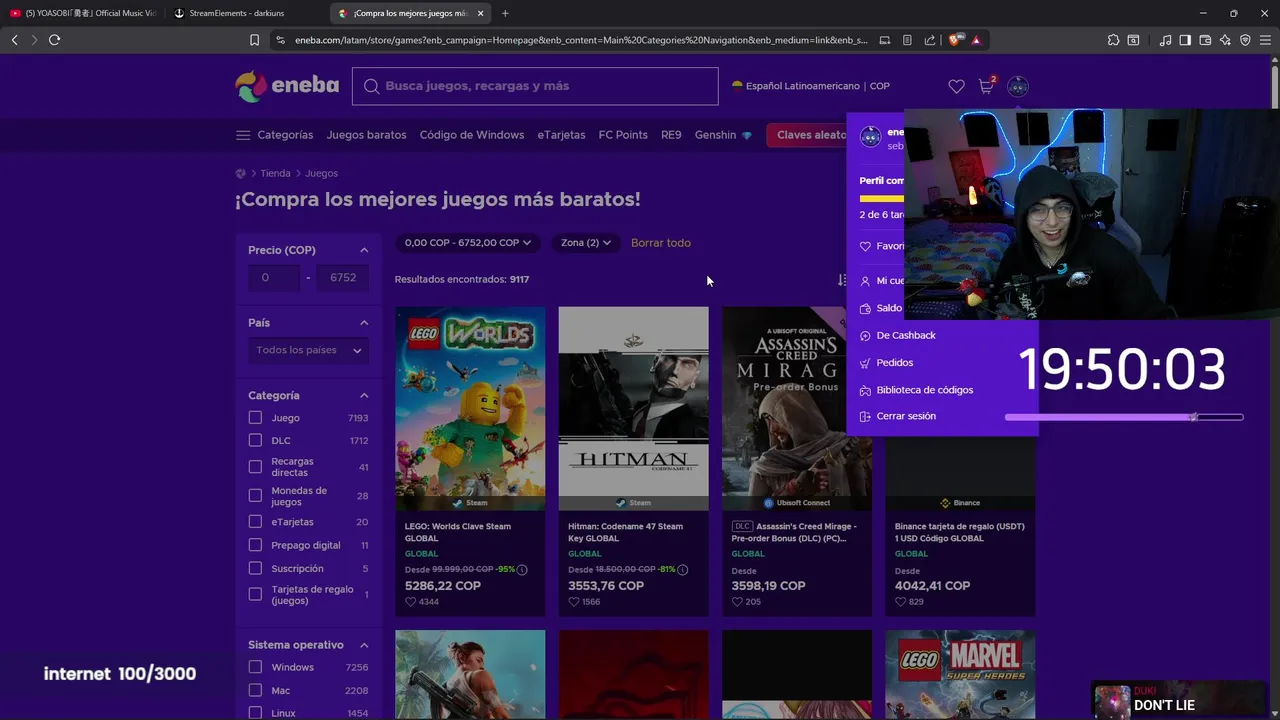
Task: Bookmark this page in address bar
Action: 254,40
